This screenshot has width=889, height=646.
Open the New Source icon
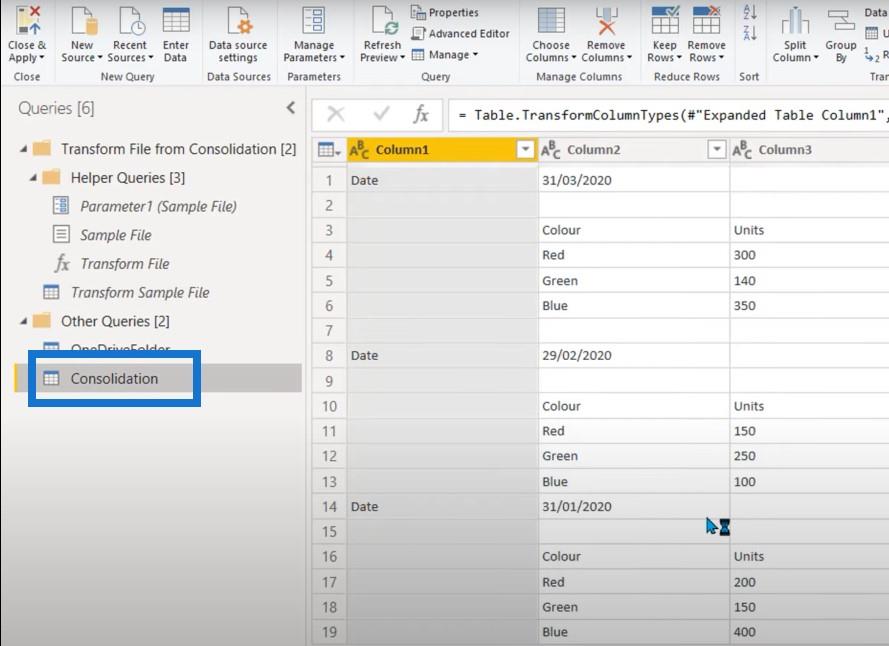84,20
